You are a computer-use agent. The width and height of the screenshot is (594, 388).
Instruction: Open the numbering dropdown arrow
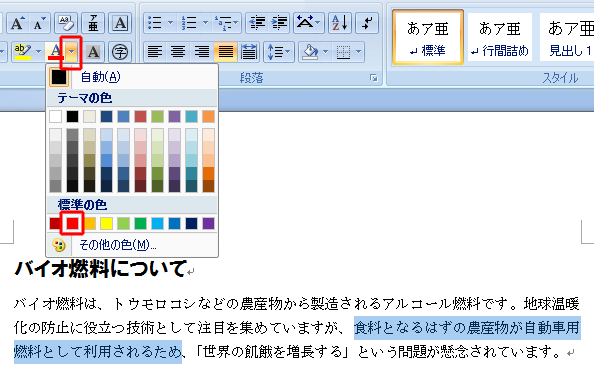(x=205, y=23)
